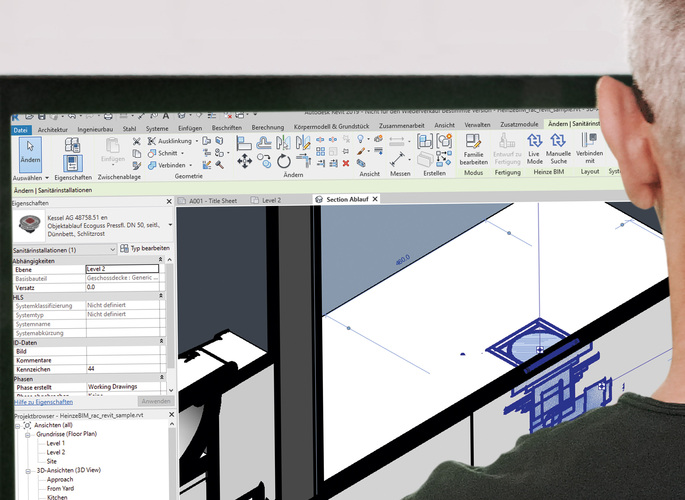Open Sanitärinstallationen (1) filter dropdown
The image size is (685, 500).
click(110, 248)
